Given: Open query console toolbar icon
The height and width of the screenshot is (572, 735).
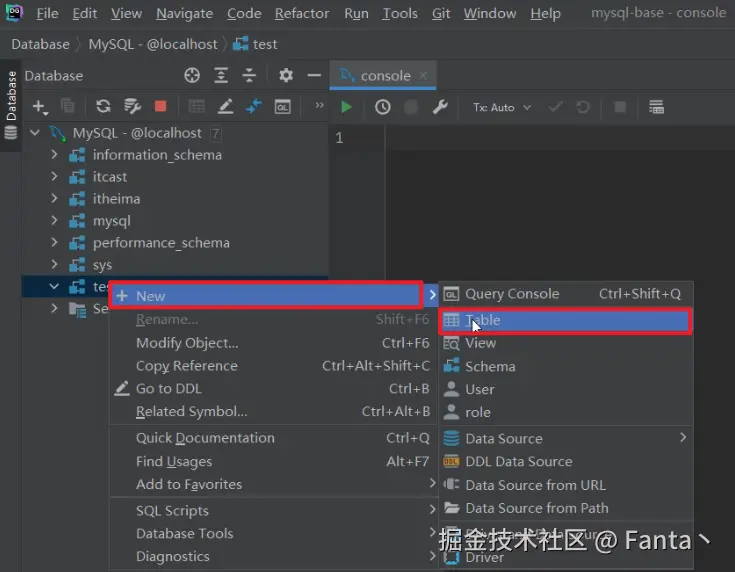Looking at the screenshot, I should click(283, 107).
